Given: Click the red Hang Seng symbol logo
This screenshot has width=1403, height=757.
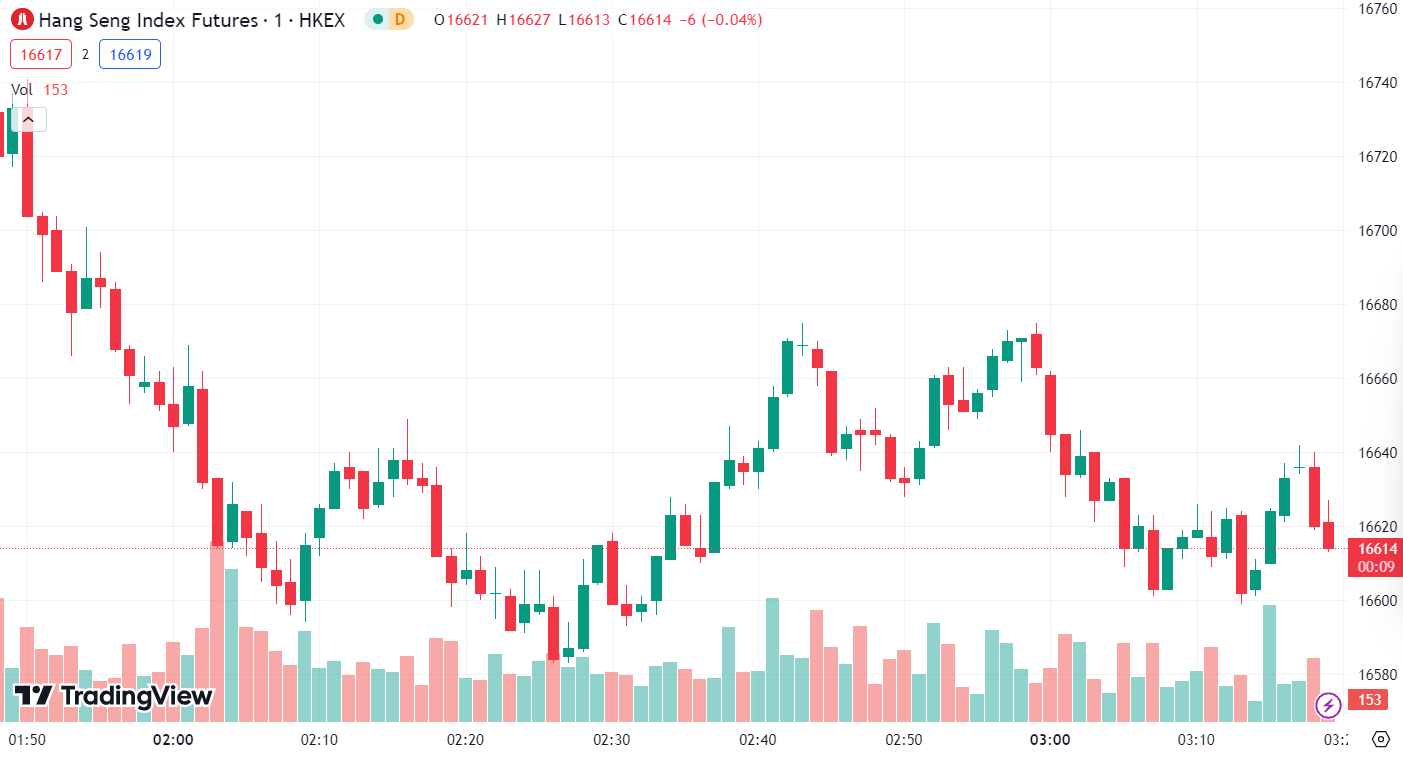Looking at the screenshot, I should 22,19.
